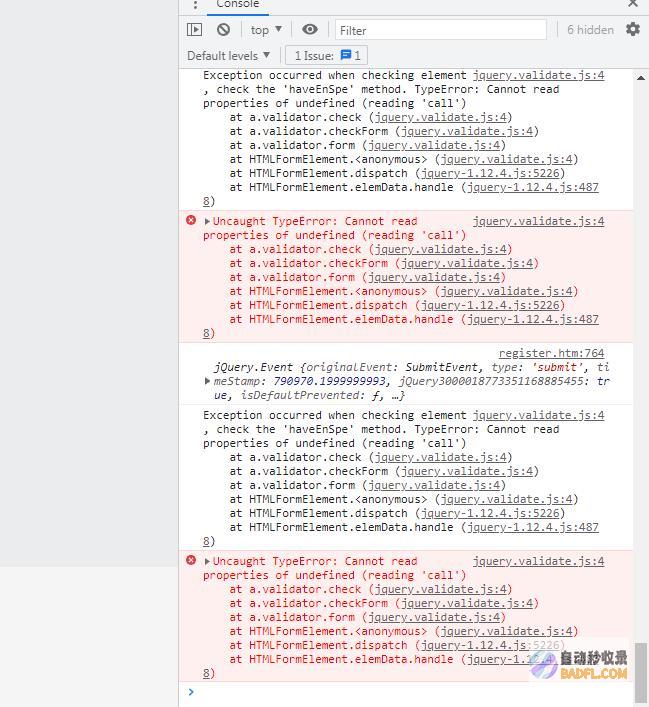Open jquery.validate.js:4 link of first exception
649x707 pixels.
coord(539,75)
